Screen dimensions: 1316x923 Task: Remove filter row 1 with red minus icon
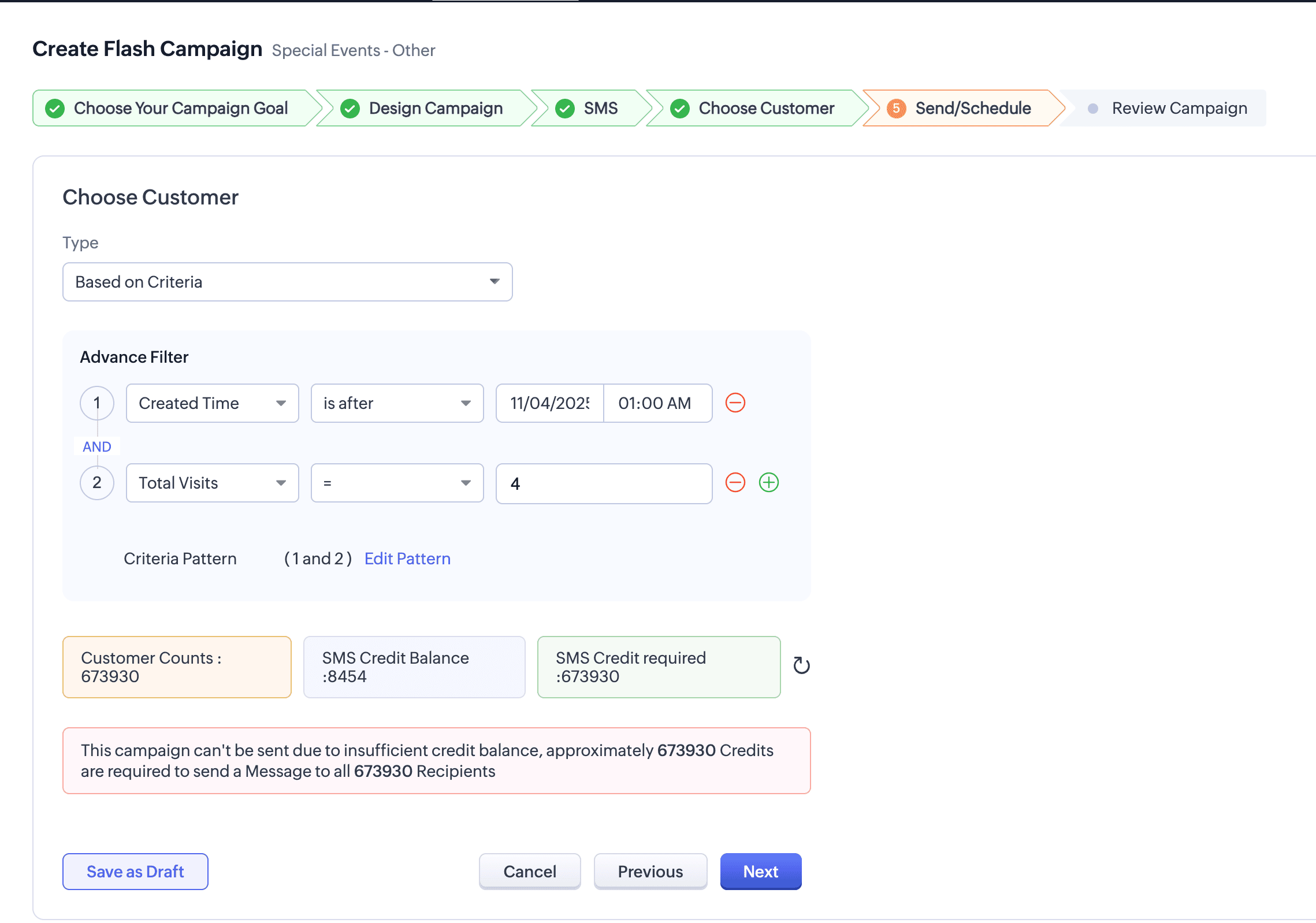click(x=735, y=403)
